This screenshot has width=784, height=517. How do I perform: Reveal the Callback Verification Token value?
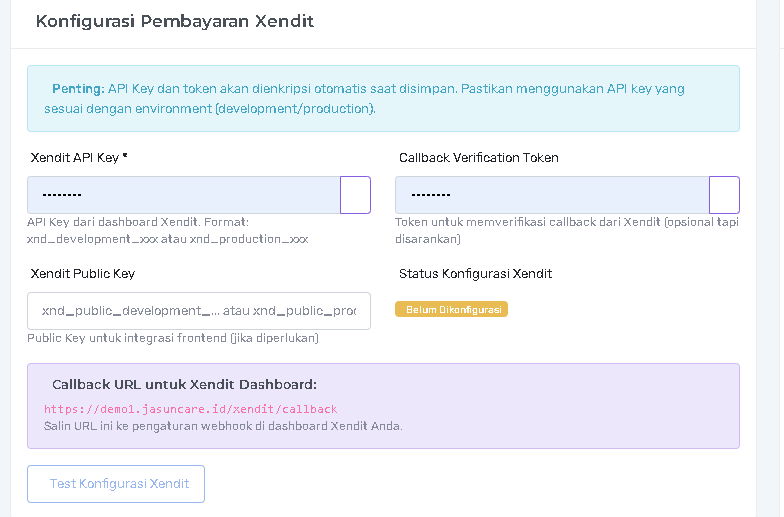(724, 195)
